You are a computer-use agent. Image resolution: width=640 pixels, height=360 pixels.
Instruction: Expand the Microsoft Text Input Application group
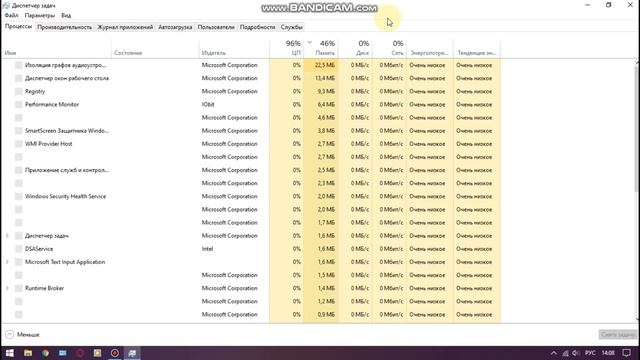point(7,262)
